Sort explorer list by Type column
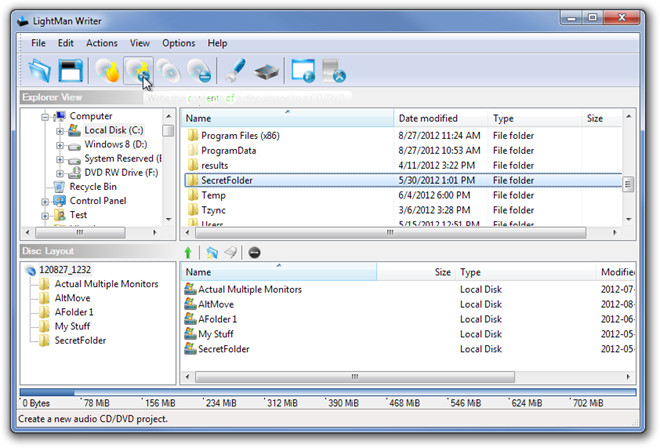 tap(535, 118)
